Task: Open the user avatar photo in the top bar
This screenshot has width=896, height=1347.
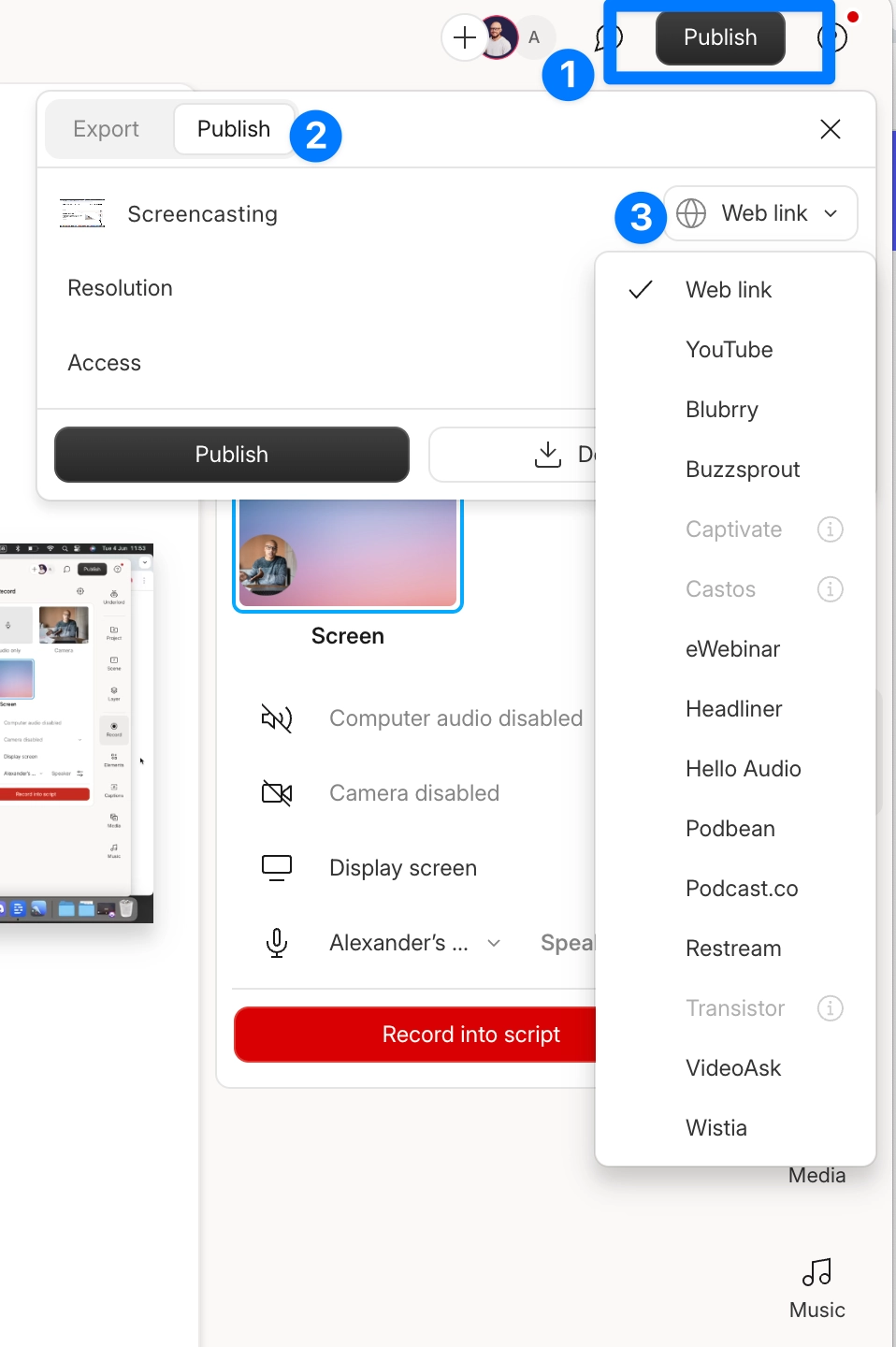Action: [x=500, y=38]
